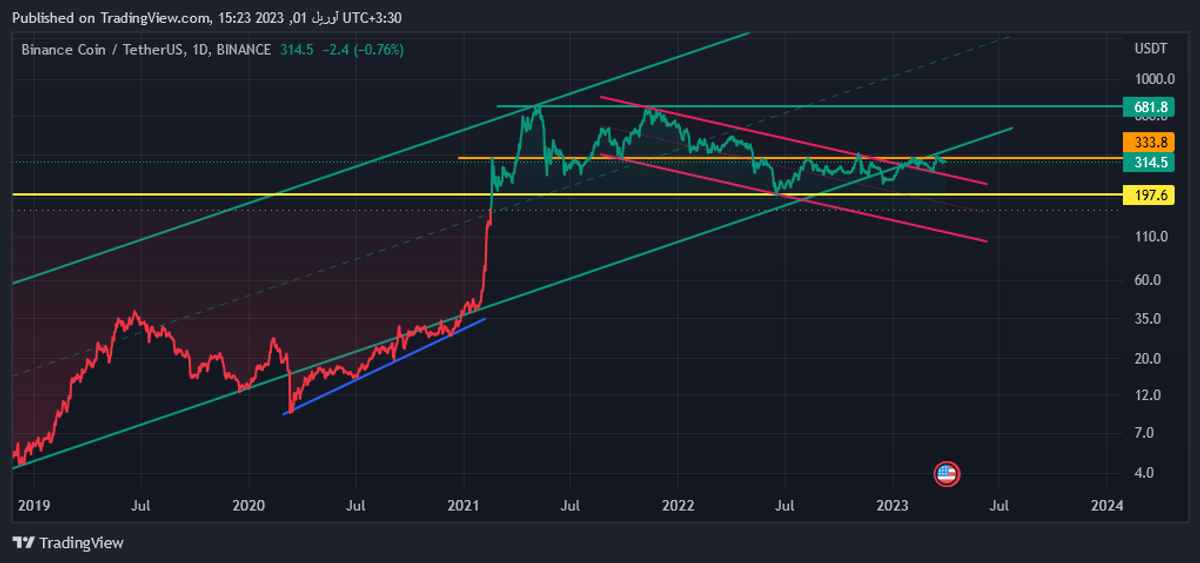This screenshot has height=563, width=1200.
Task: Select the orange 333.8 price label
Action: tap(1145, 141)
